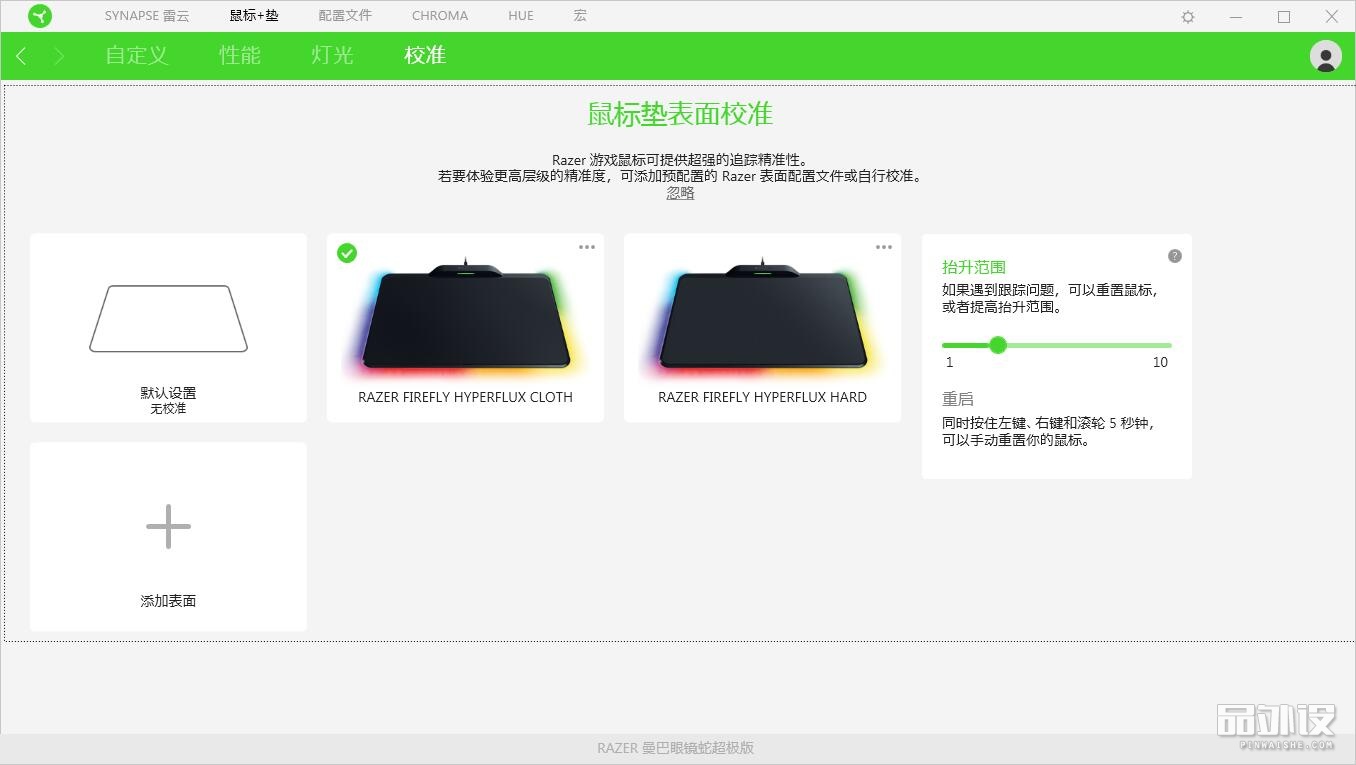This screenshot has width=1356, height=765.
Task: Click the back navigation arrow
Action: (x=20, y=56)
